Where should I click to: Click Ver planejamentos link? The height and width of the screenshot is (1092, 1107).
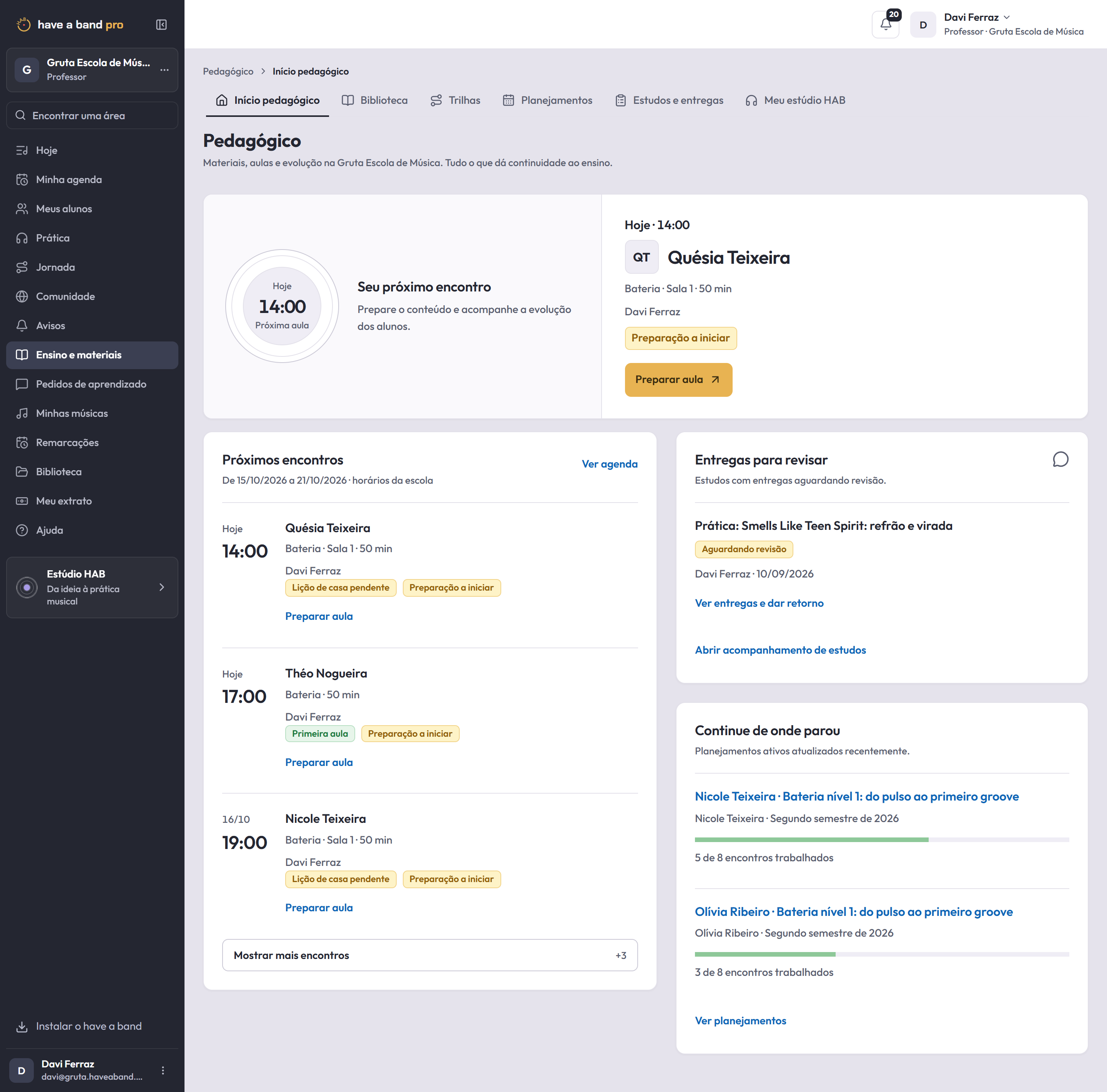point(740,1020)
